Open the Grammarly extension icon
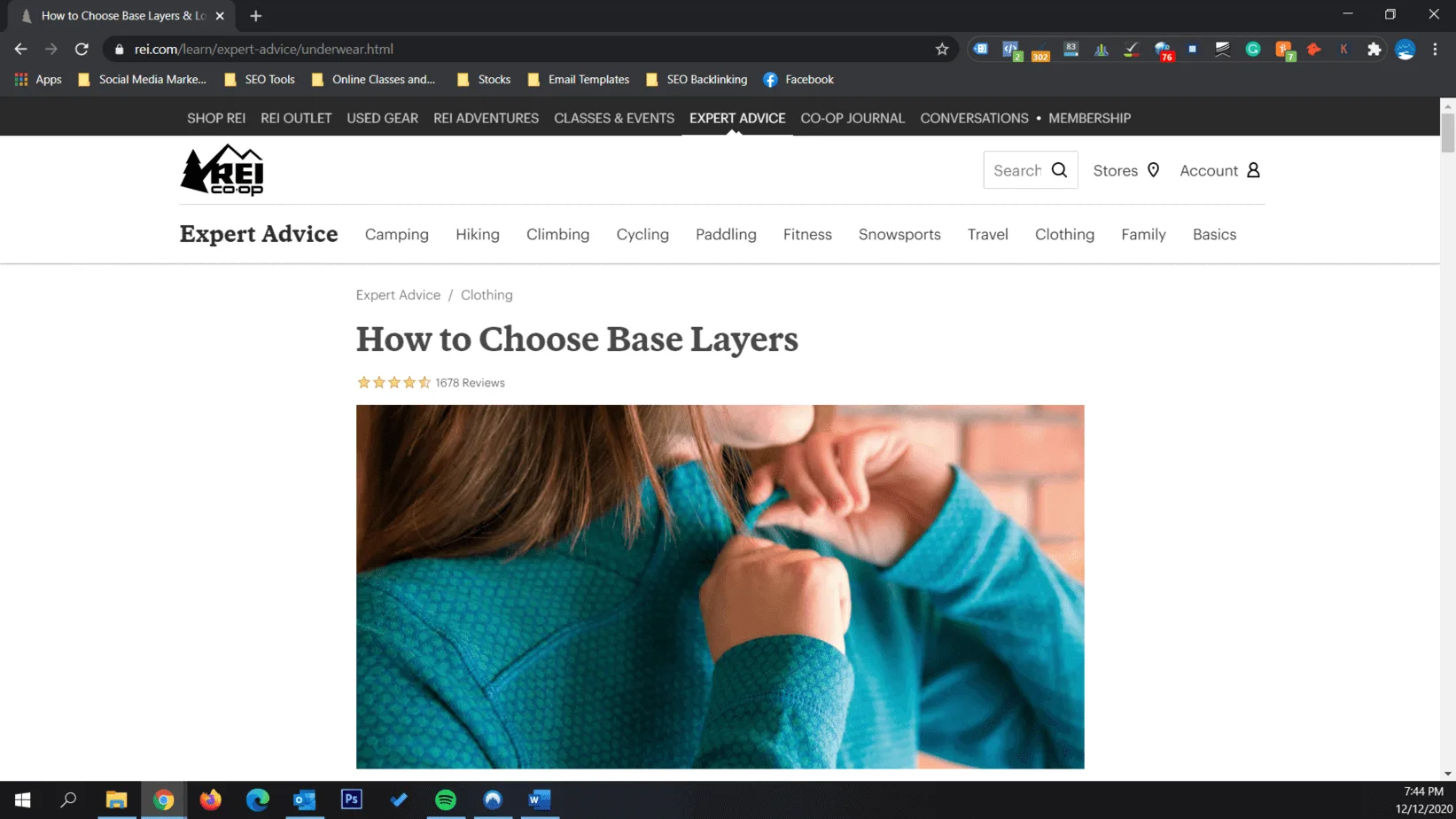The width and height of the screenshot is (1456, 819). (1253, 50)
